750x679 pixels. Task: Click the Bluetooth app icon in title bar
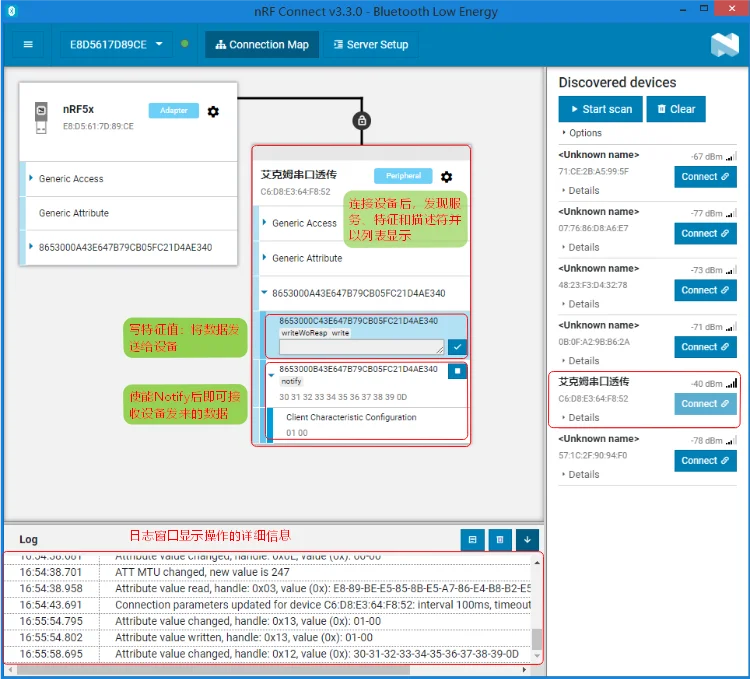point(12,11)
